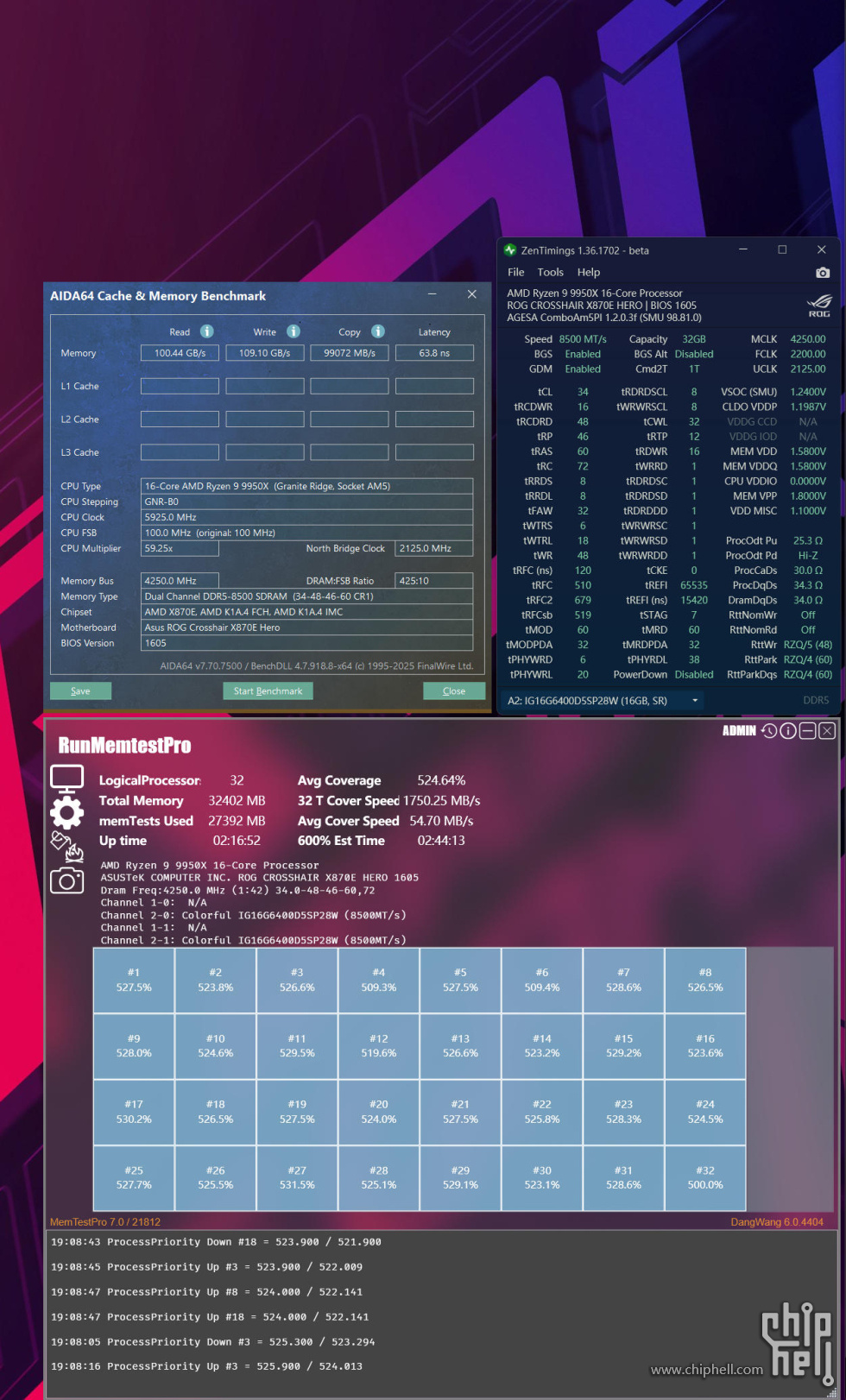Viewport: 846px width, 1400px height.
Task: Click the Memory Copy value field 99072 MB/s
Action: point(350,353)
